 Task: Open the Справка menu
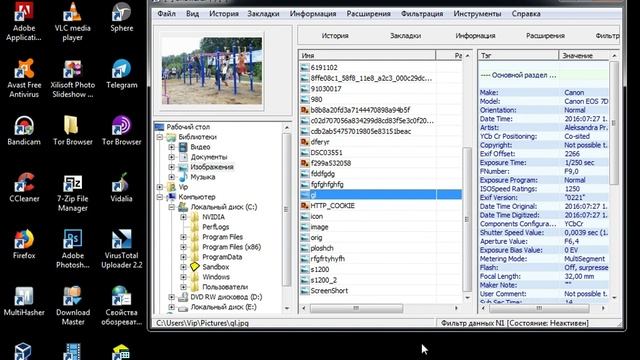tap(526, 13)
